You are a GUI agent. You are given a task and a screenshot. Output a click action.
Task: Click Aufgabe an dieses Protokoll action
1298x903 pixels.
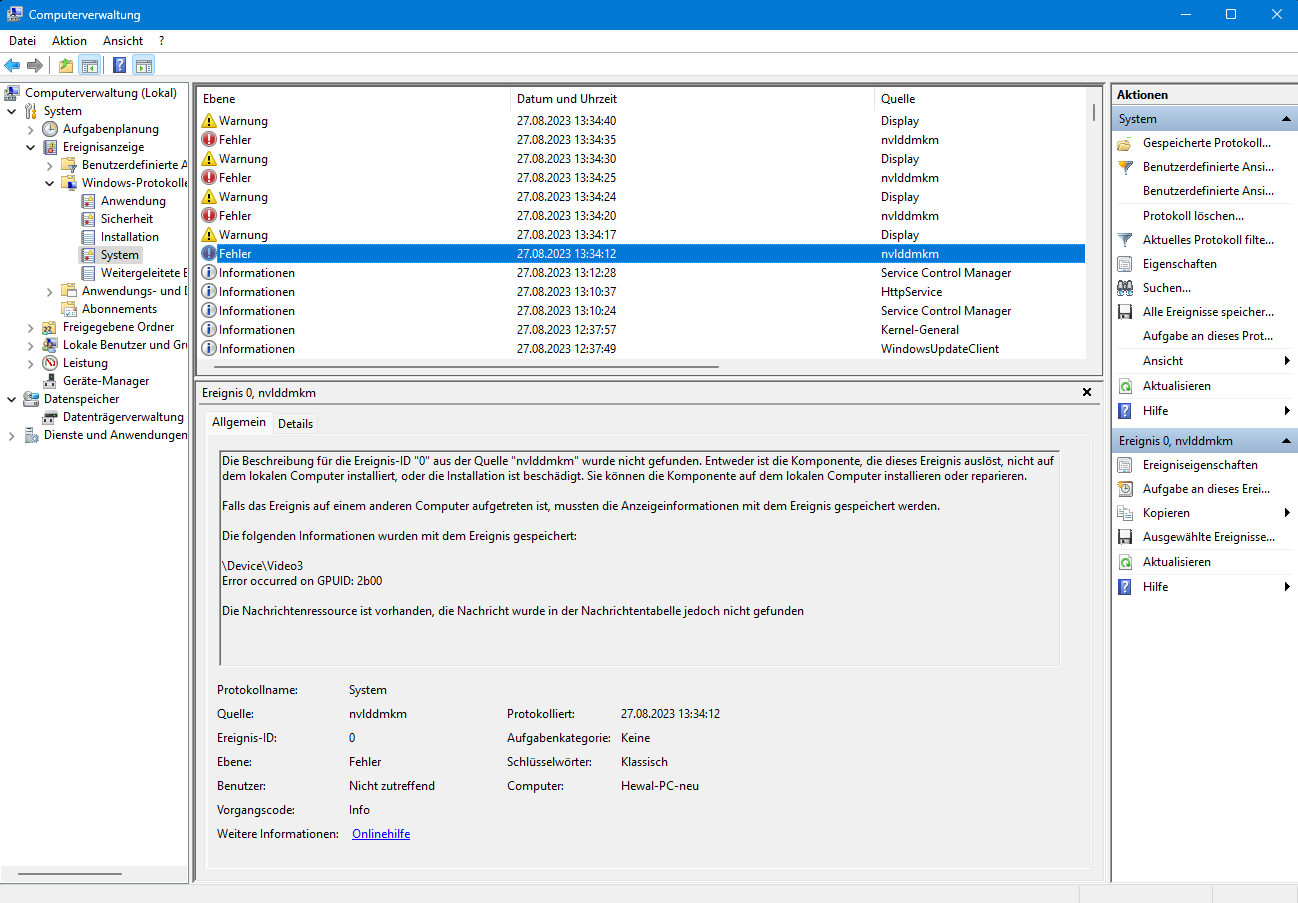click(x=1207, y=336)
